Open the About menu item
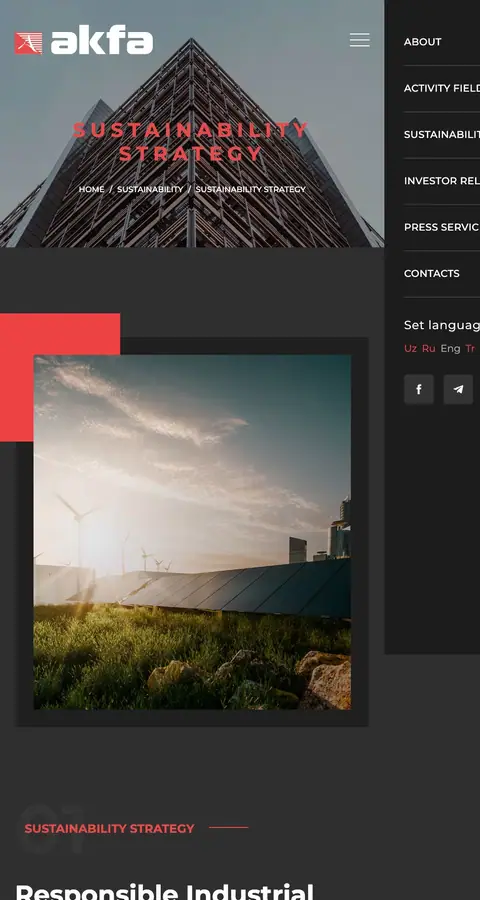The height and width of the screenshot is (900, 480). tap(423, 42)
